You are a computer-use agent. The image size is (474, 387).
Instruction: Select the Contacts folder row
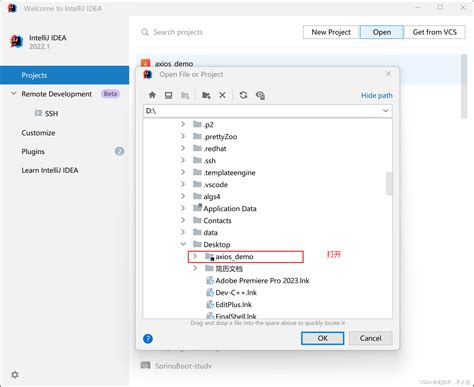[268, 221]
